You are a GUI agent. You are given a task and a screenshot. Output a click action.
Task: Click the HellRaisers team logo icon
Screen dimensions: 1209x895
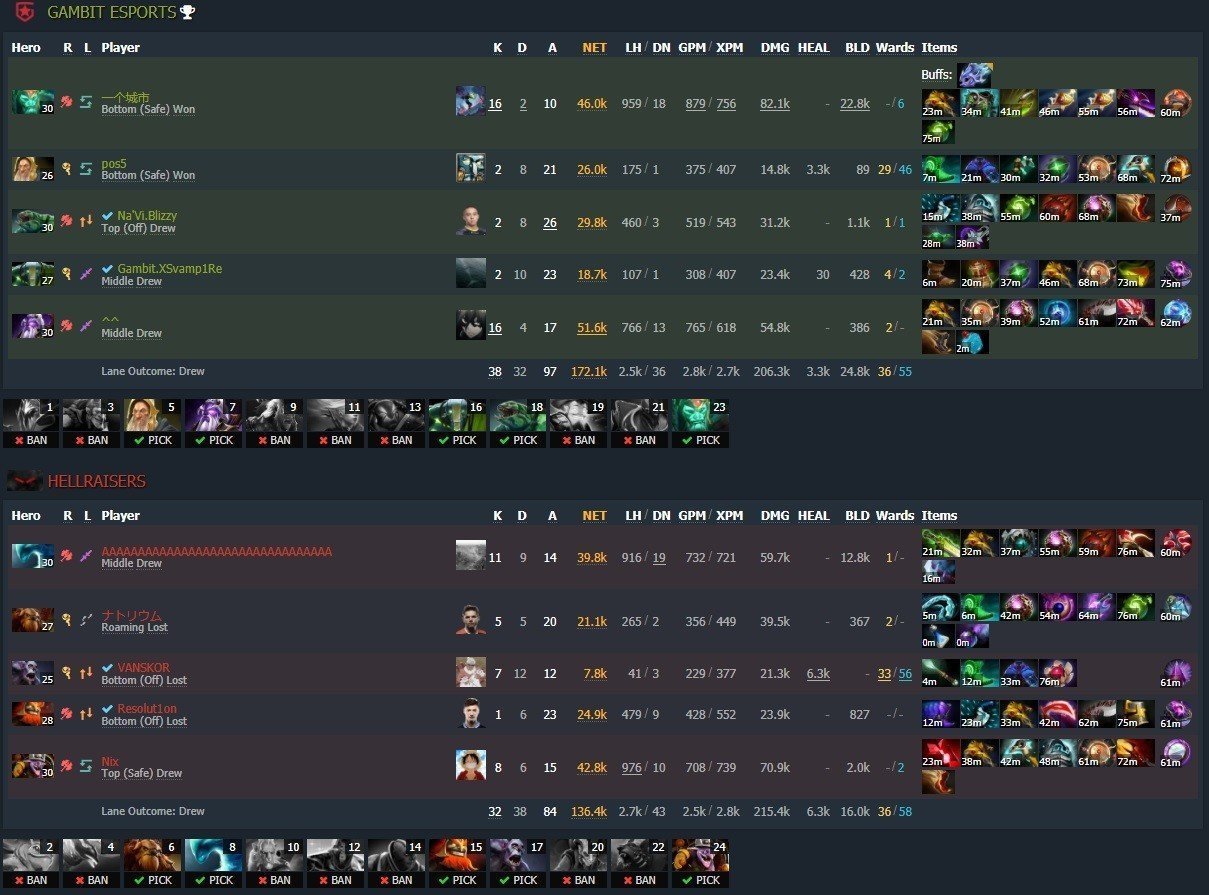pos(24,481)
